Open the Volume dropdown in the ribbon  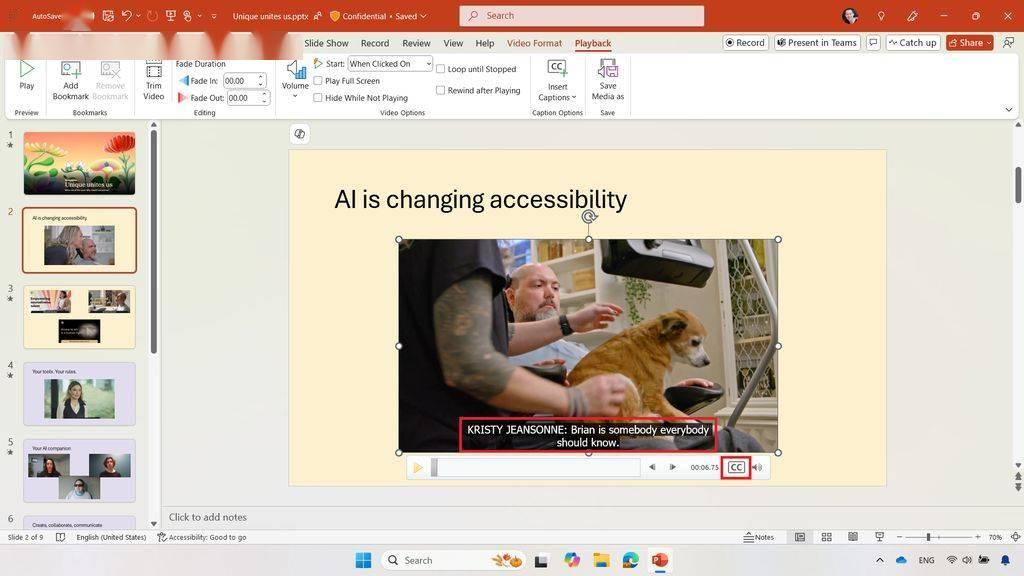click(x=295, y=79)
